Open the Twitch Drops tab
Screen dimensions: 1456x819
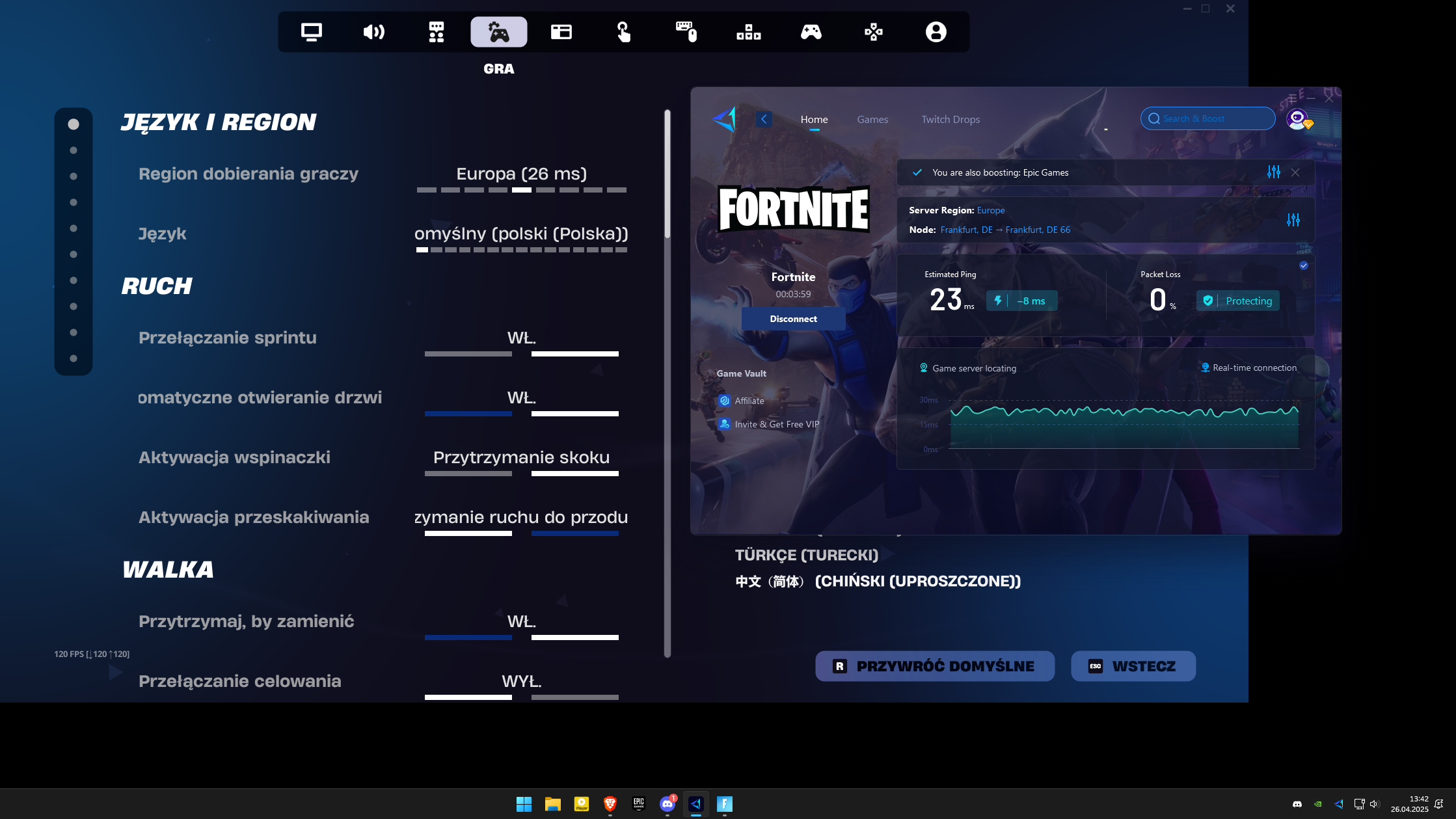pos(950,120)
